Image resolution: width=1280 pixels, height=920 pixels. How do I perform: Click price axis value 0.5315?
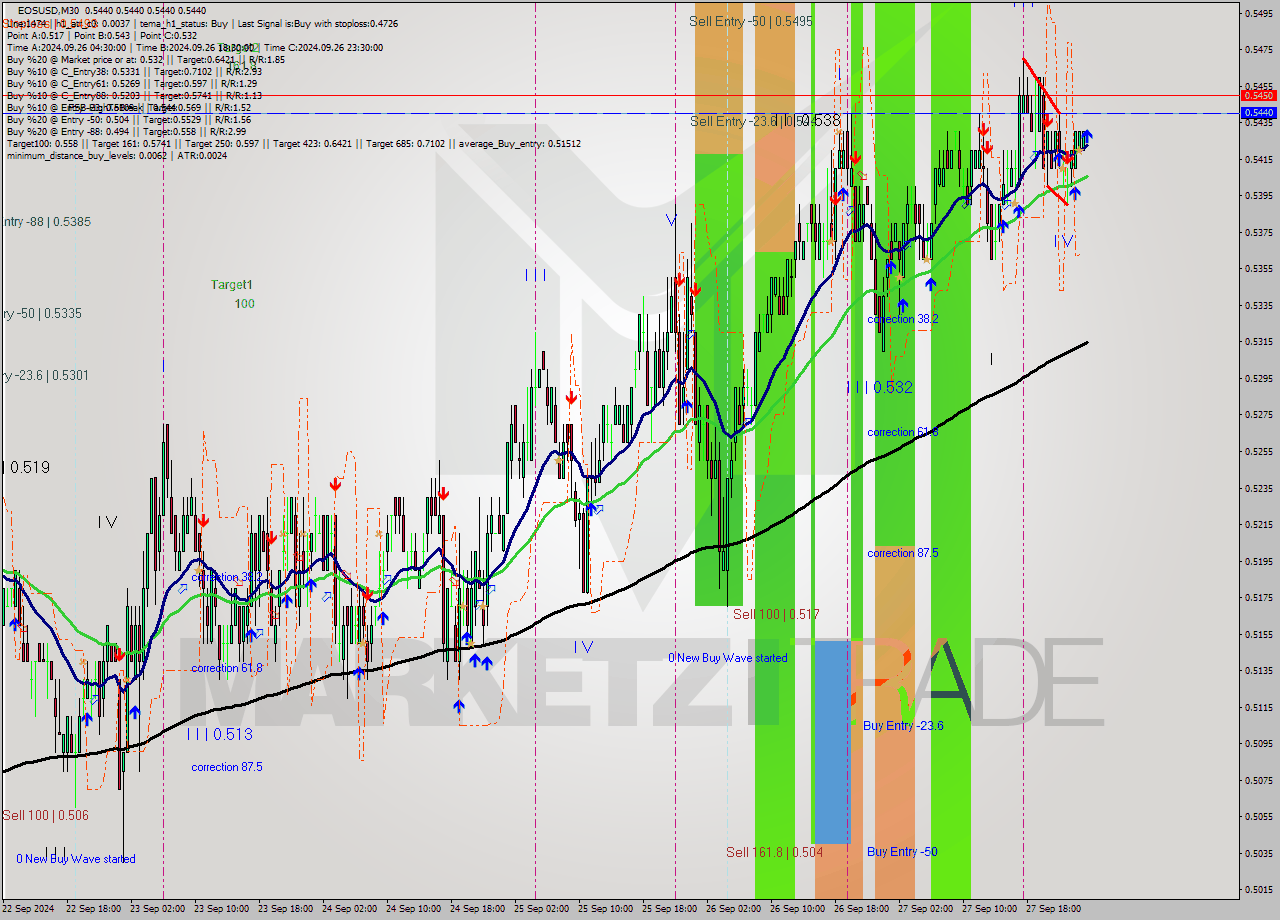click(x=1257, y=341)
